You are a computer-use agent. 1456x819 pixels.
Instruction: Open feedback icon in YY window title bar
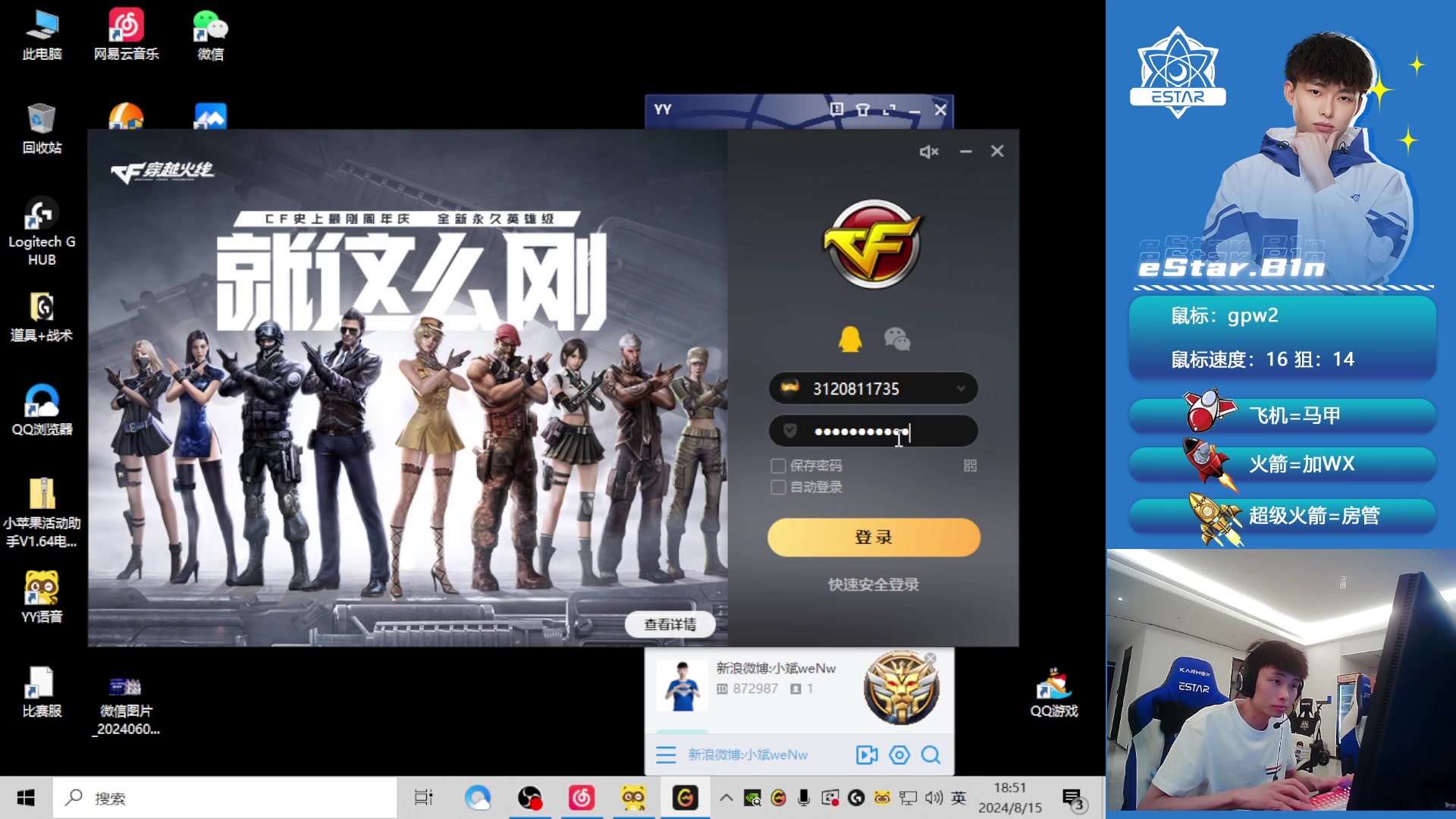pos(836,109)
